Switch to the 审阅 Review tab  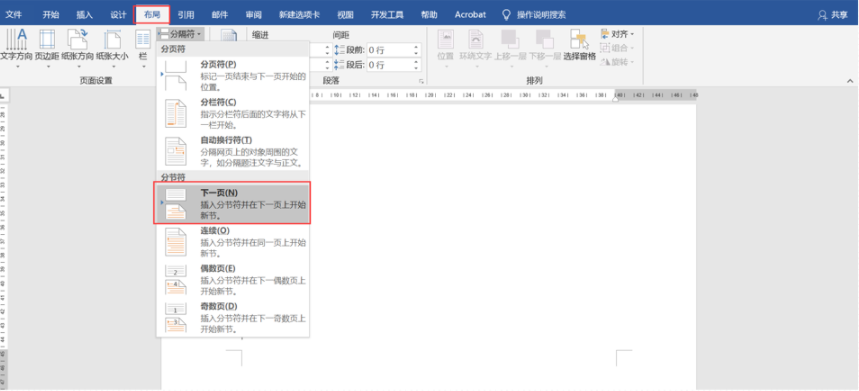[254, 15]
